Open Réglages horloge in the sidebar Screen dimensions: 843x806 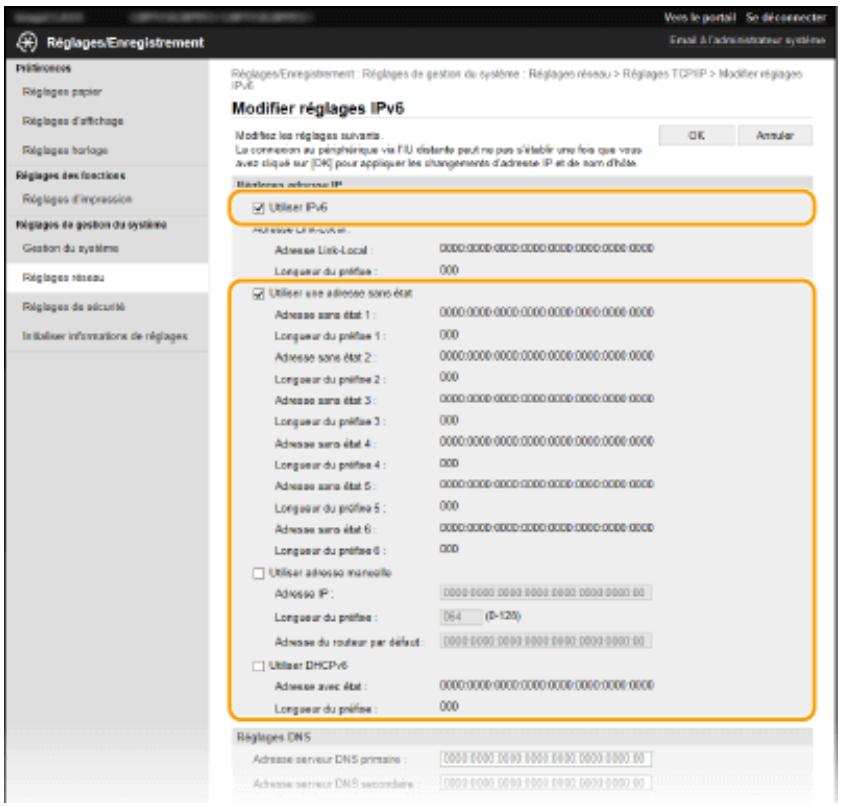pos(65,150)
